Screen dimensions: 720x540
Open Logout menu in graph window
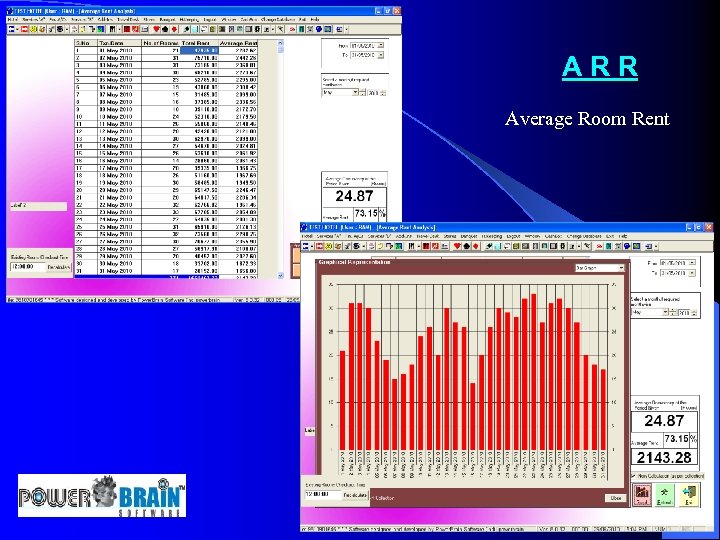[512, 236]
